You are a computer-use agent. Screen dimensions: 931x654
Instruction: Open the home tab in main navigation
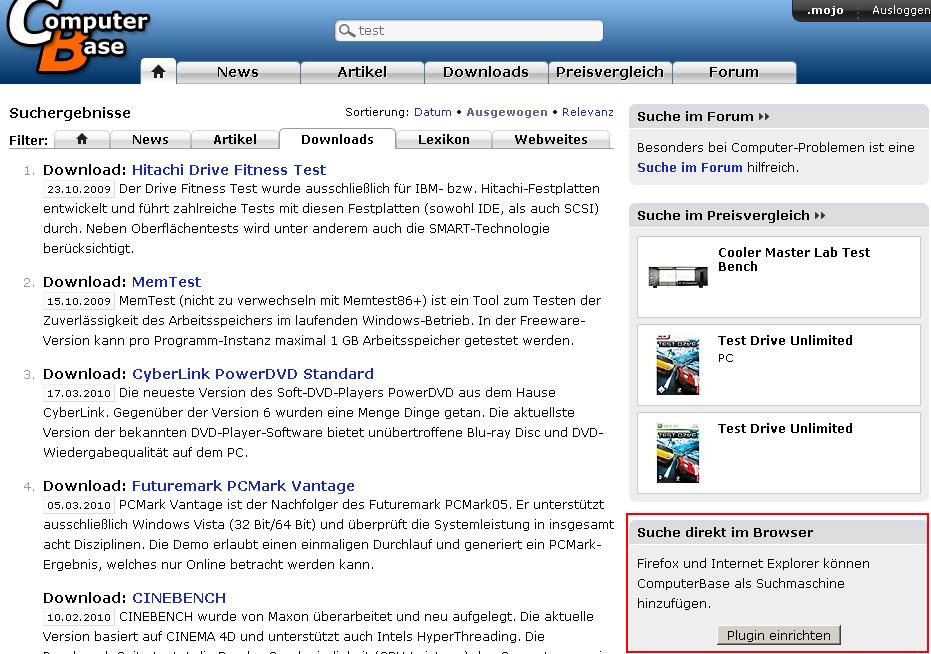158,72
